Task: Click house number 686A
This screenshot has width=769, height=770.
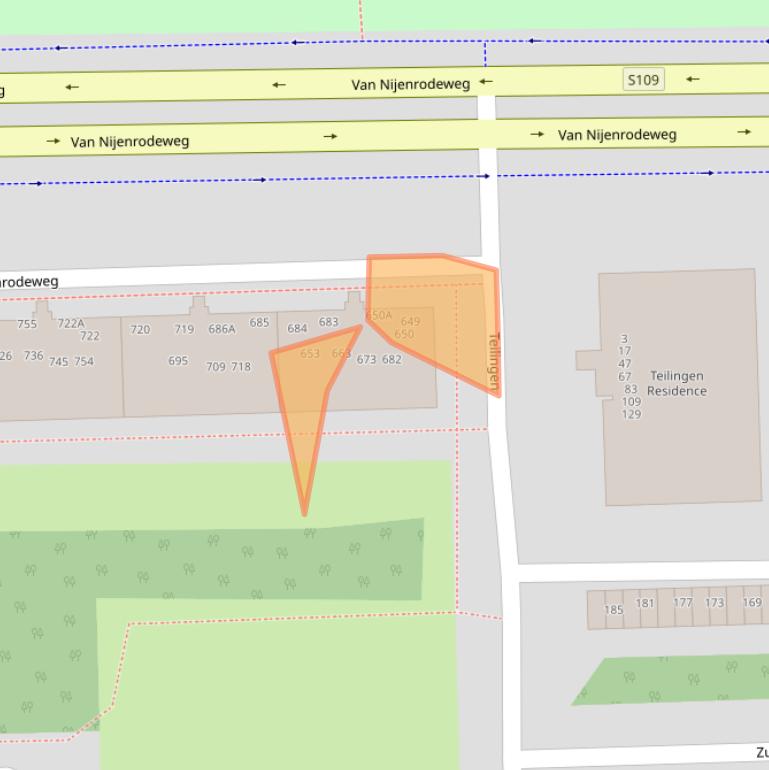Action: click(222, 329)
